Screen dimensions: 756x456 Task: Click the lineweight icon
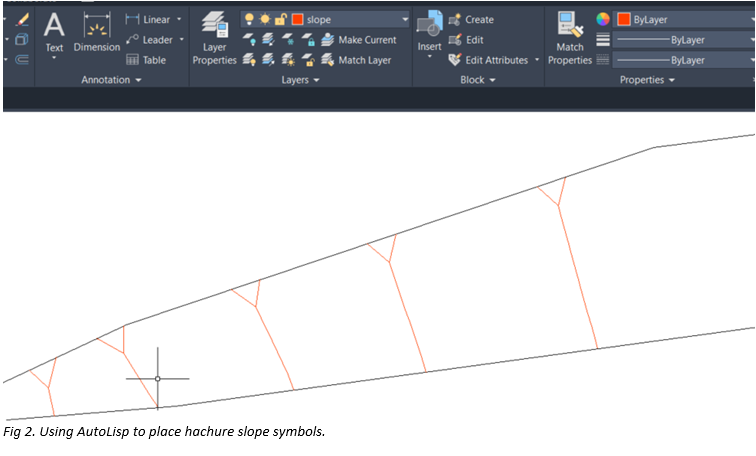pos(603,40)
